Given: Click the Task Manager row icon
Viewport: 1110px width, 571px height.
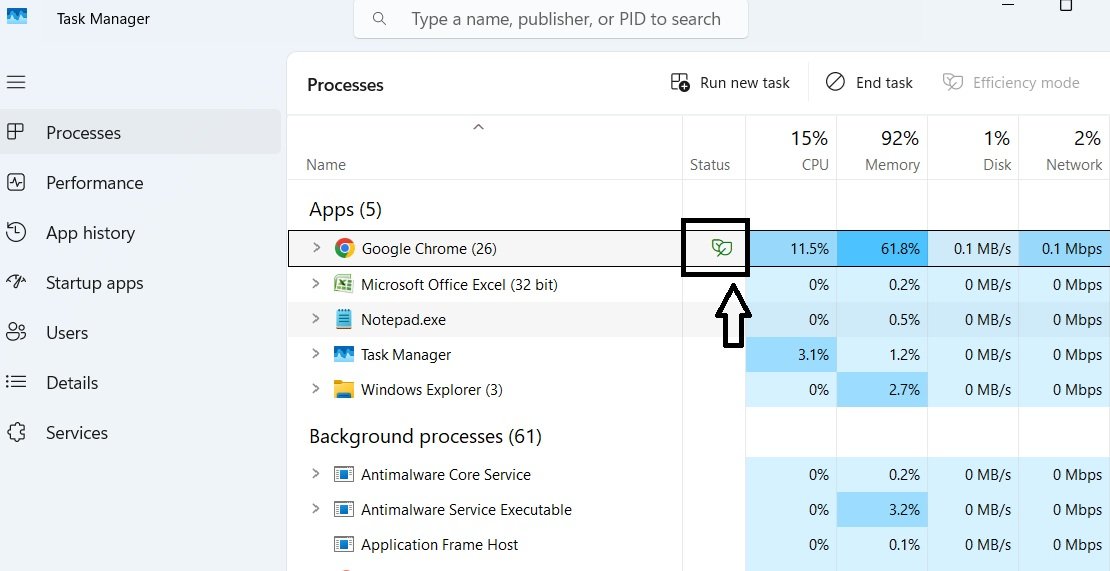Looking at the screenshot, I should click(x=343, y=354).
